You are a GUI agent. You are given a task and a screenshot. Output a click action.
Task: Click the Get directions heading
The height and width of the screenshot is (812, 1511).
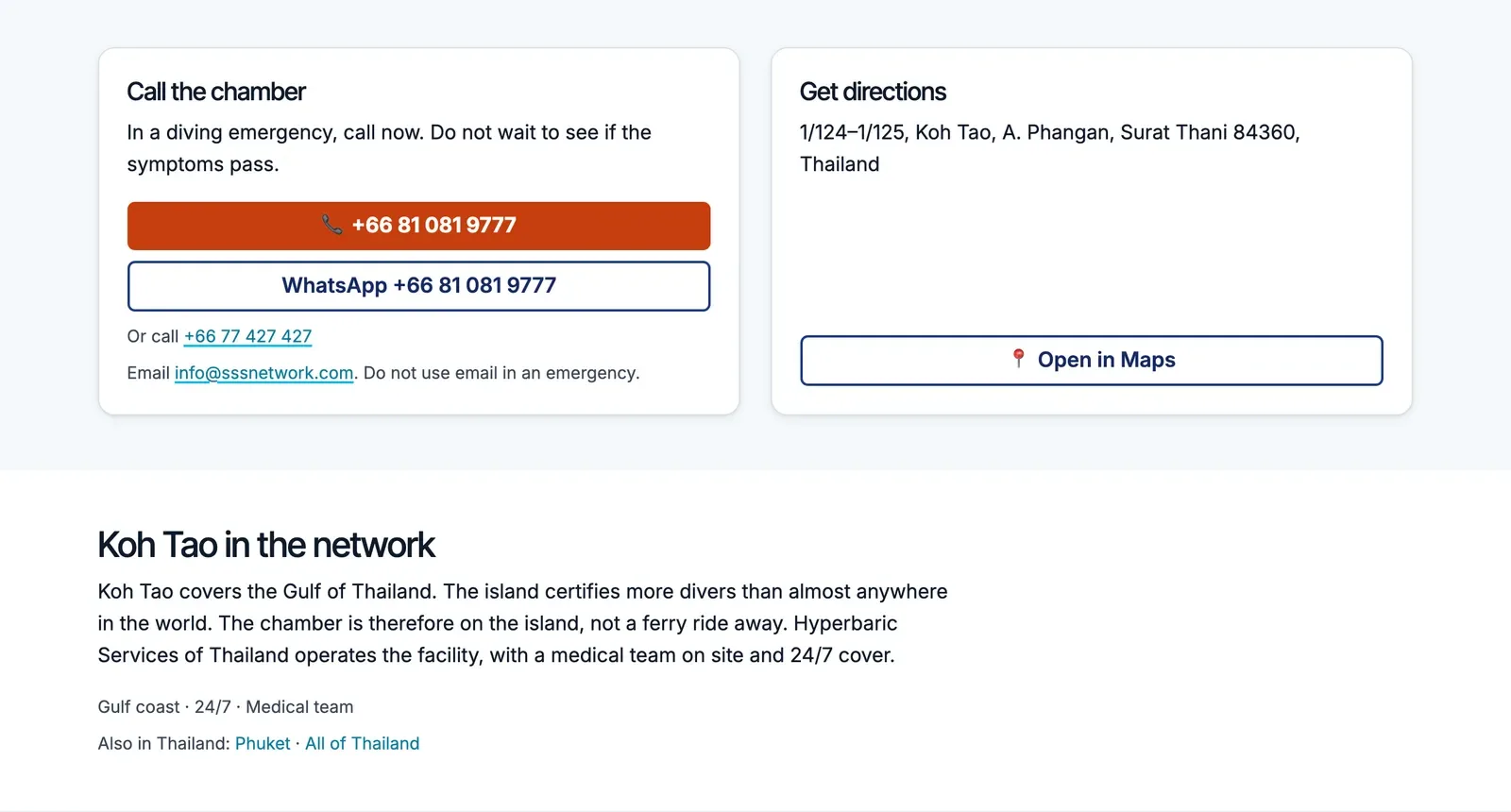click(873, 92)
